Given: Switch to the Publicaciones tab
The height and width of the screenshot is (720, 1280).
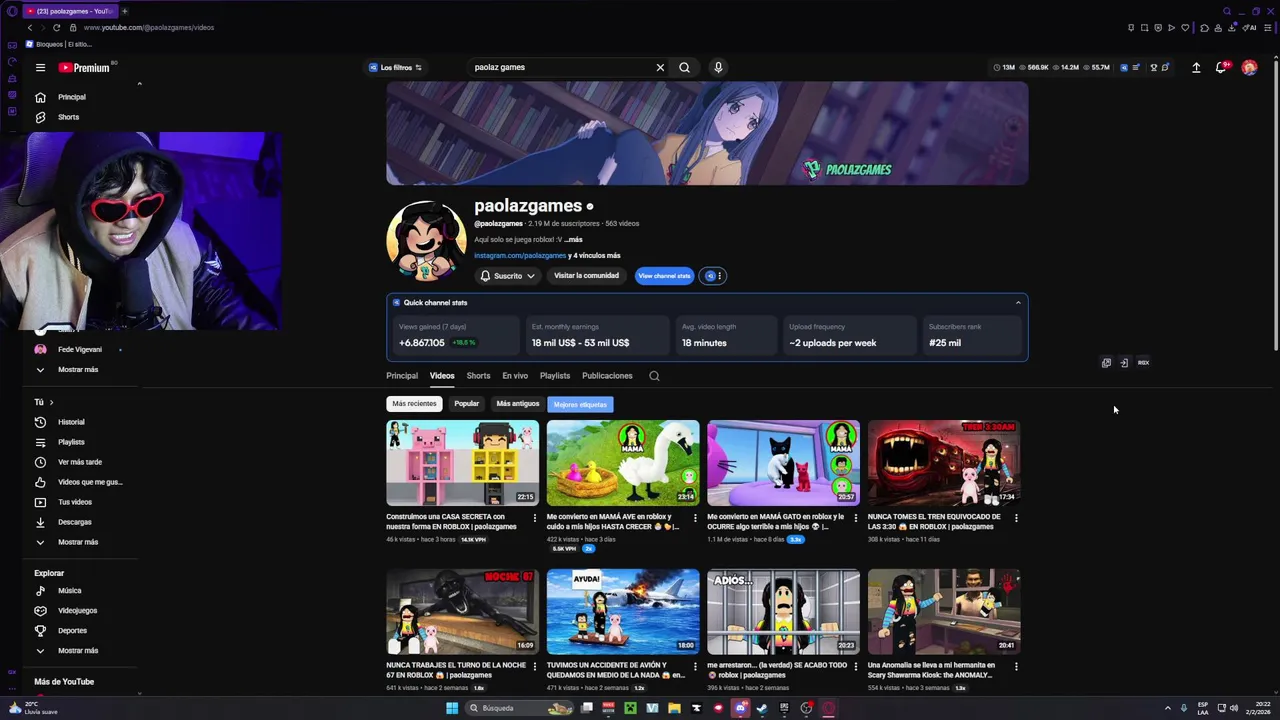Looking at the screenshot, I should 607,376.
